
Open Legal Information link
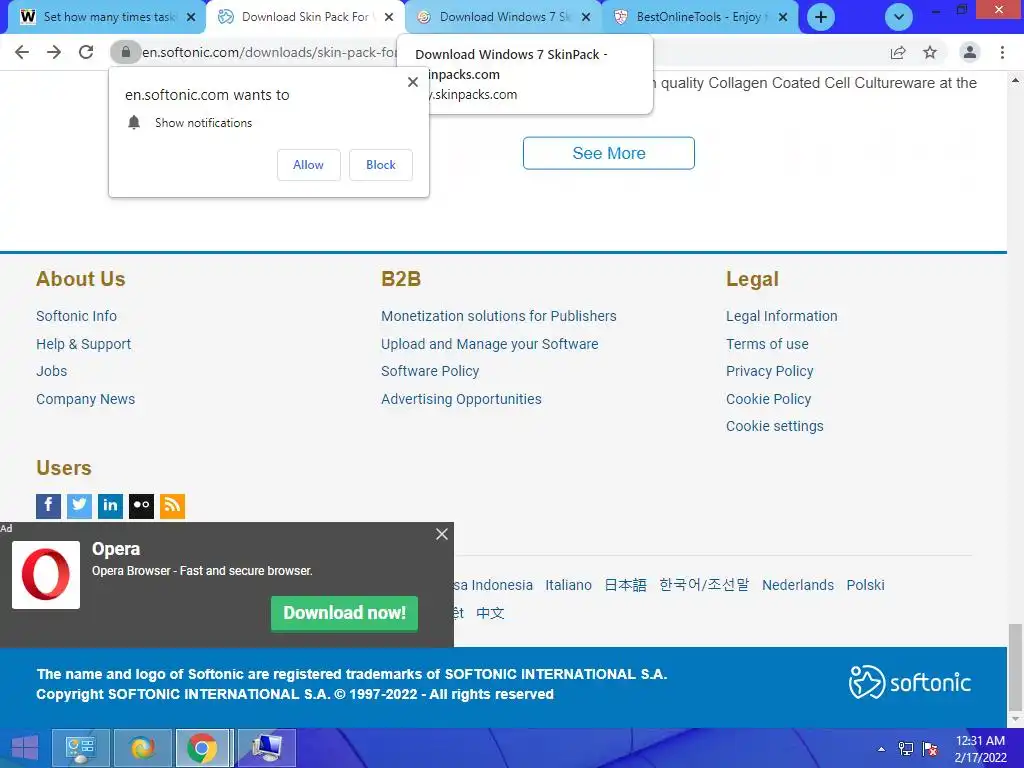coord(782,316)
